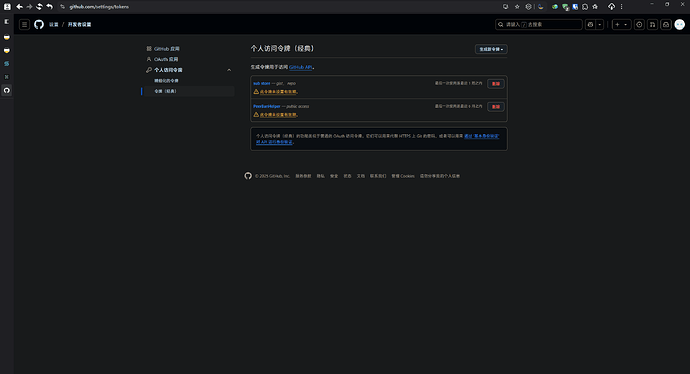690x374 pixels.
Task: Click the warning triangle in sub store row
Action: (256, 92)
